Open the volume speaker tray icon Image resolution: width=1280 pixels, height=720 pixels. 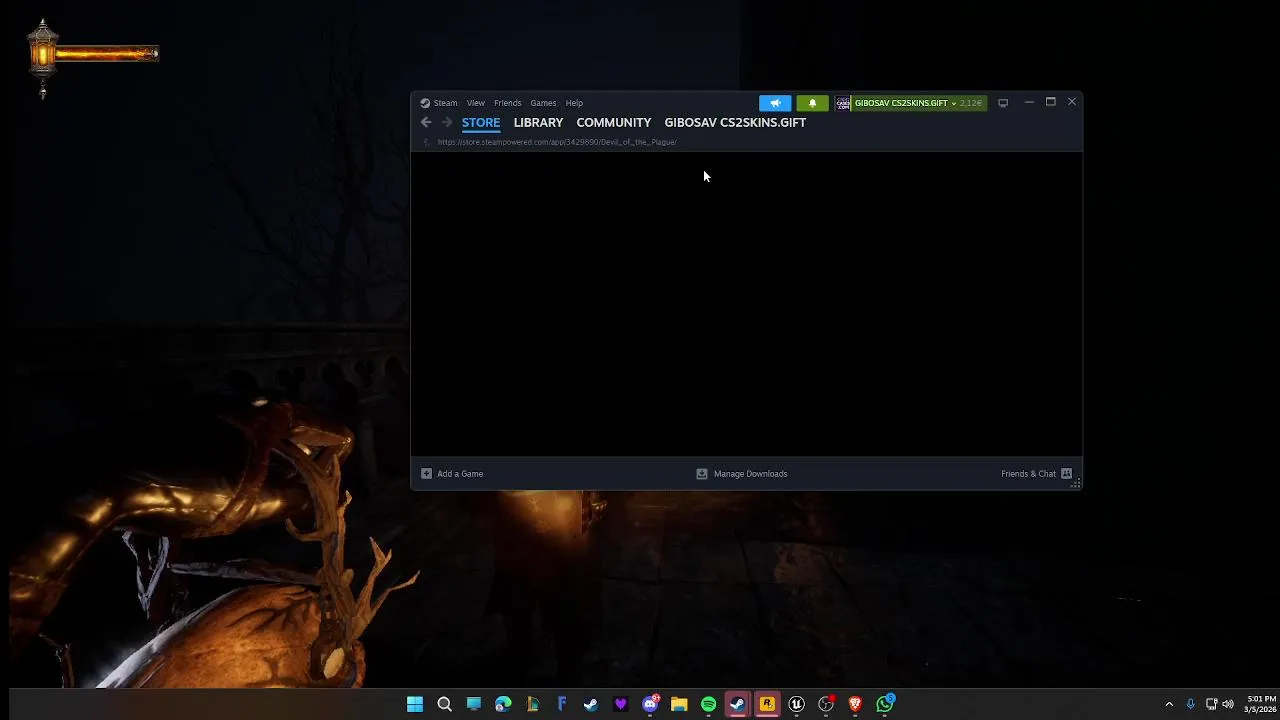[1228, 704]
